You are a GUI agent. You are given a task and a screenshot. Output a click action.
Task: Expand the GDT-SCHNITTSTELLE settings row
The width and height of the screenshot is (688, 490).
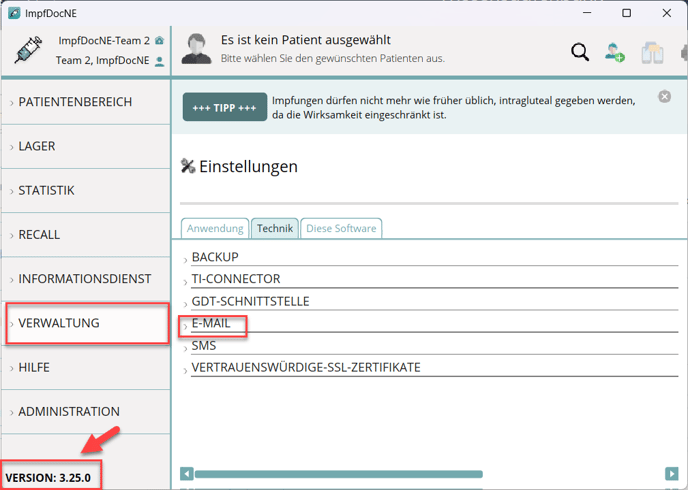[x=430, y=301]
